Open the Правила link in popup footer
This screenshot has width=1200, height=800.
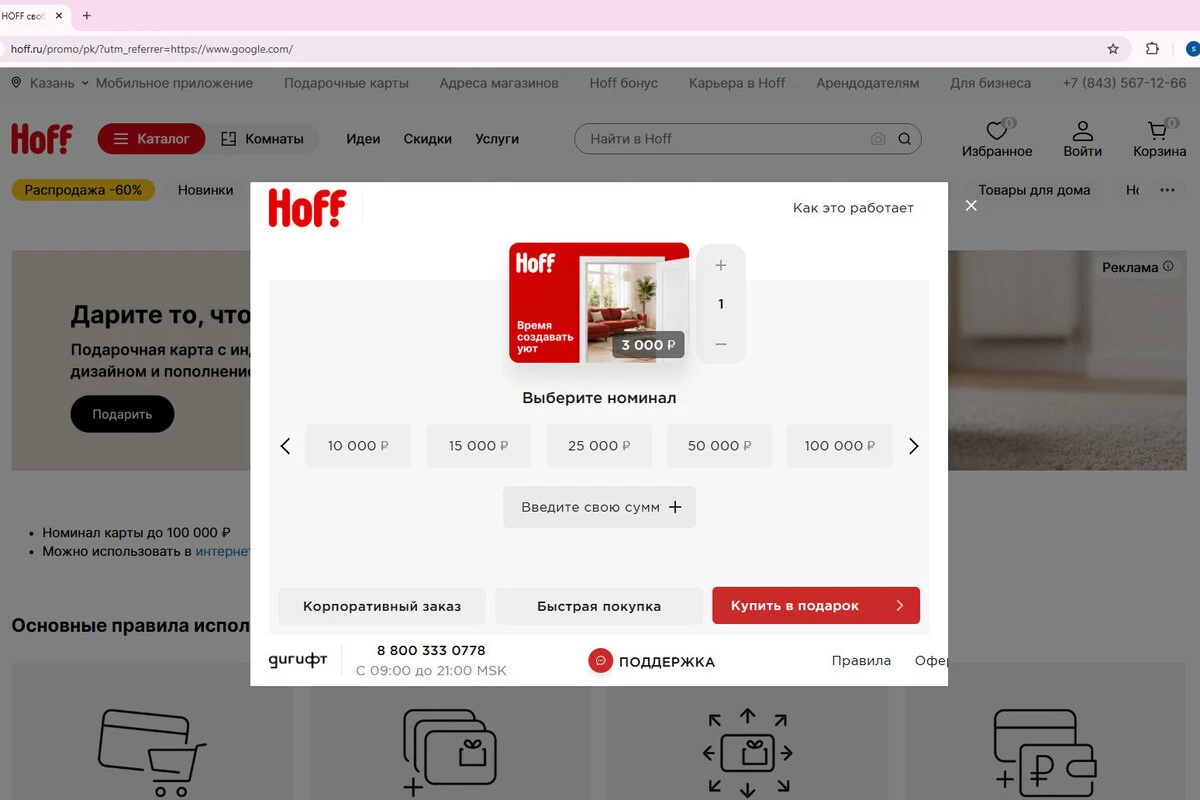coord(861,661)
